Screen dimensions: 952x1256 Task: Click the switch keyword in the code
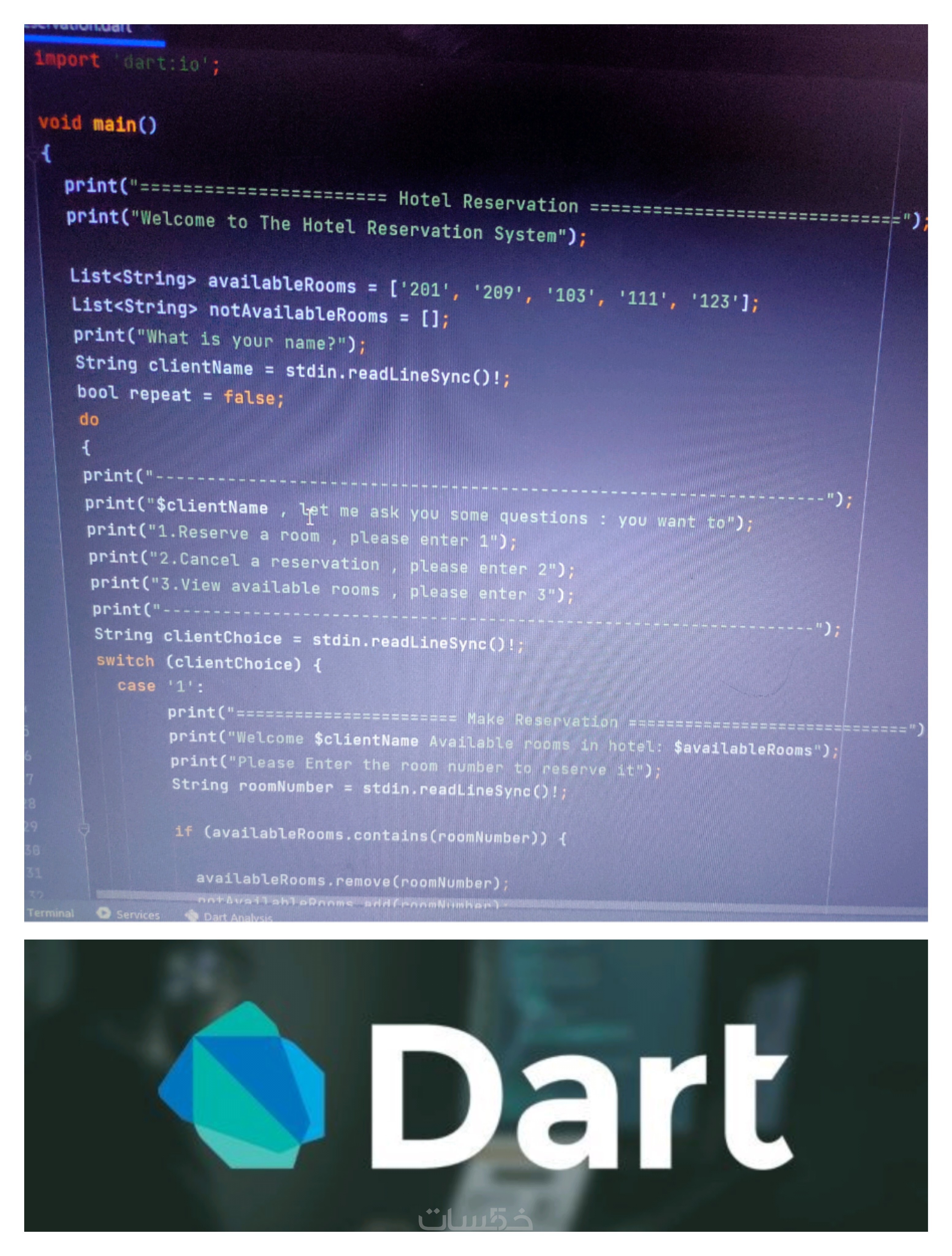click(x=125, y=661)
